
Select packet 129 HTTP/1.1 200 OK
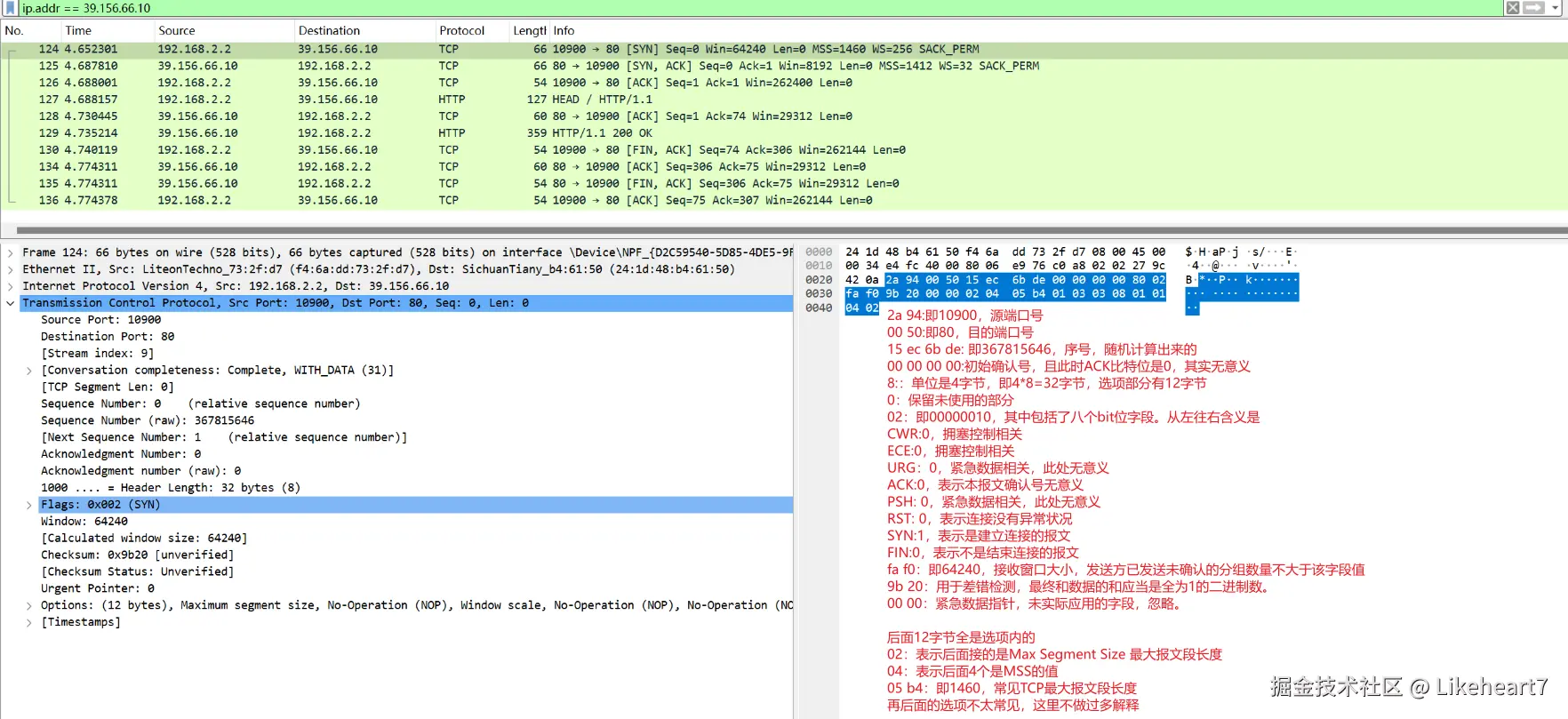[784, 133]
